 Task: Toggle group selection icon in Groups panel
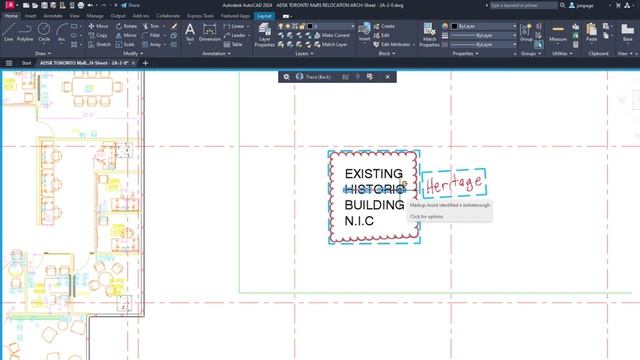(539, 44)
